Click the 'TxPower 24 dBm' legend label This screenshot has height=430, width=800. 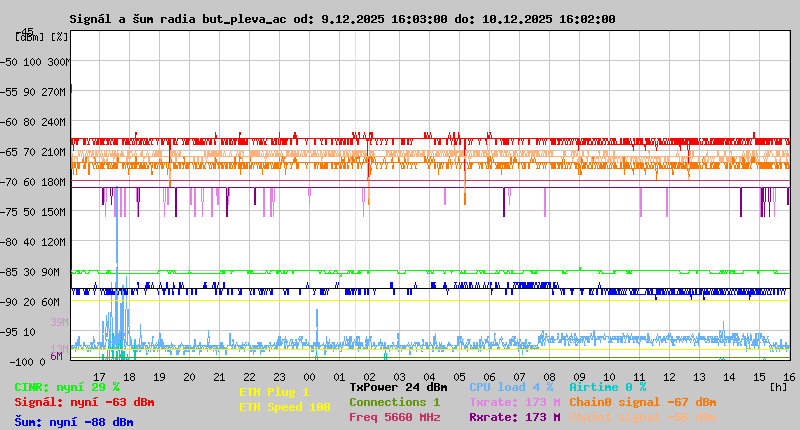[x=398, y=387]
